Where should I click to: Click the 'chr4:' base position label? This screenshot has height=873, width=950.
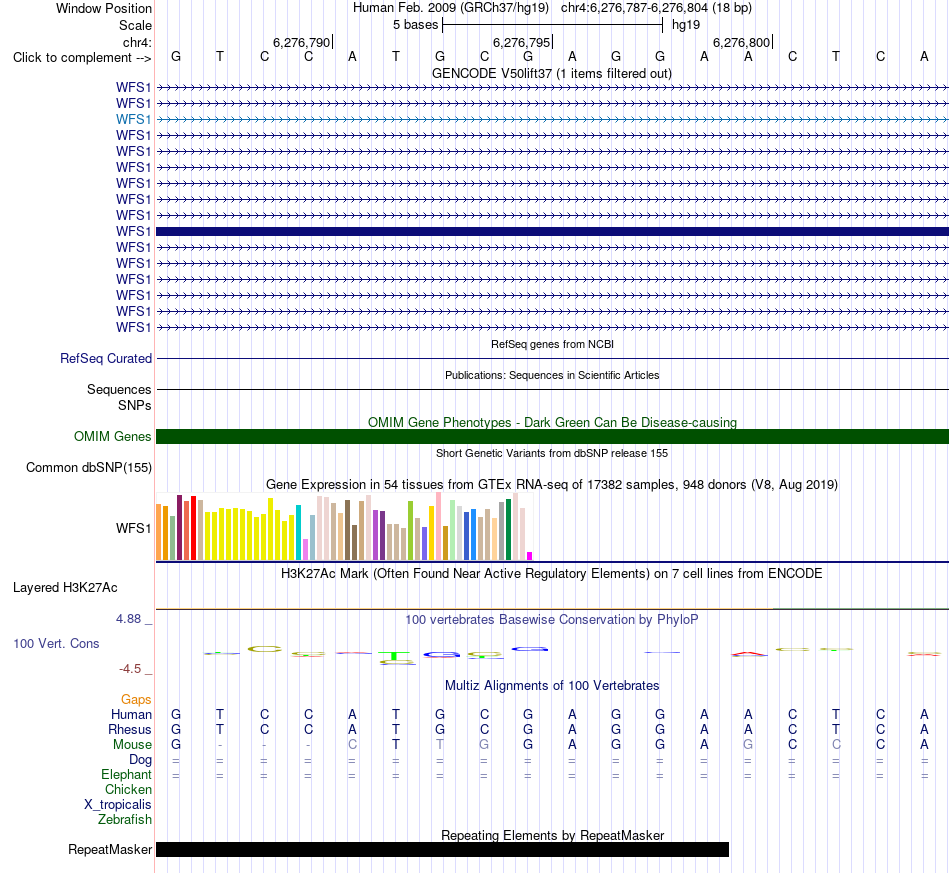click(137, 42)
